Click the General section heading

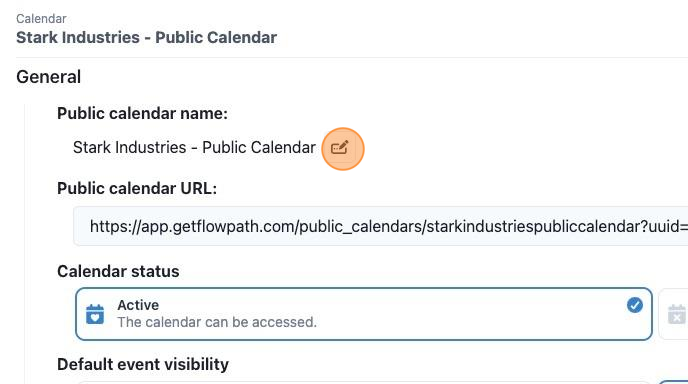(49, 77)
